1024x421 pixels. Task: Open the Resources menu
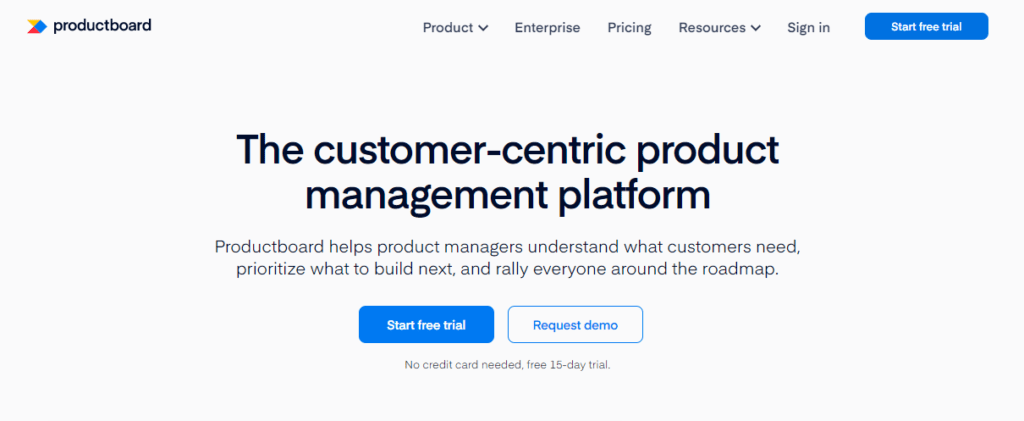[712, 28]
